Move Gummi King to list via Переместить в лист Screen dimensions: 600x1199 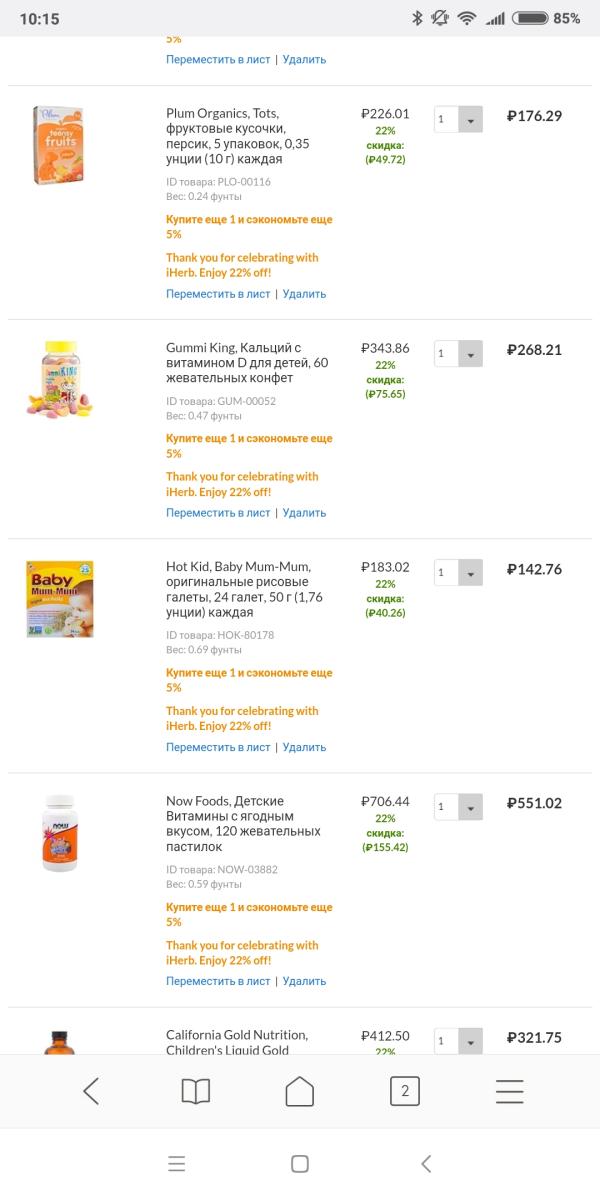point(218,513)
